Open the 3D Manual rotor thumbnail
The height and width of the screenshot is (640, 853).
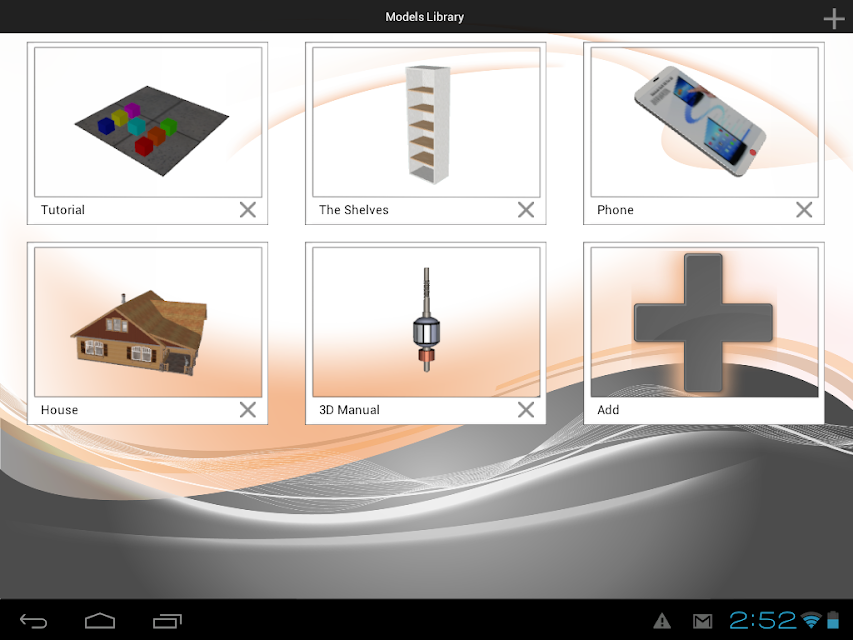tap(426, 322)
